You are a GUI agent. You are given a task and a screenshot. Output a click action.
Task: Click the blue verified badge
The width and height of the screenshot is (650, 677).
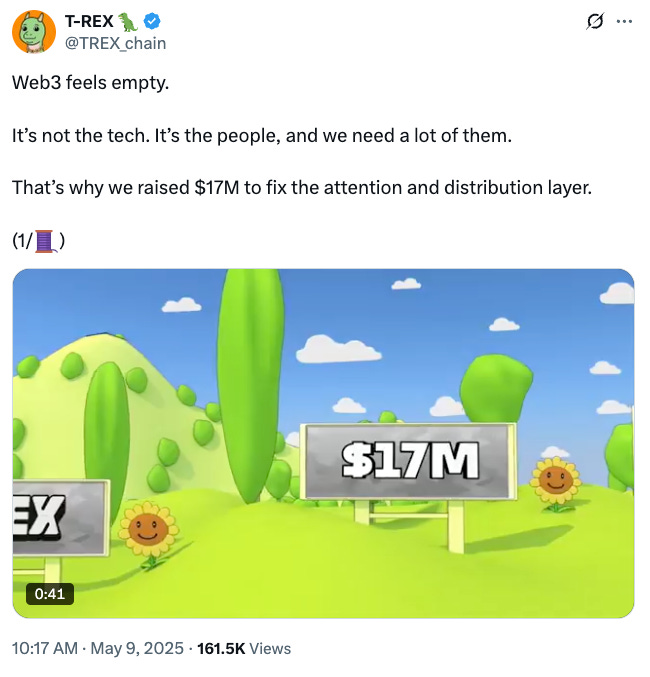[x=152, y=21]
